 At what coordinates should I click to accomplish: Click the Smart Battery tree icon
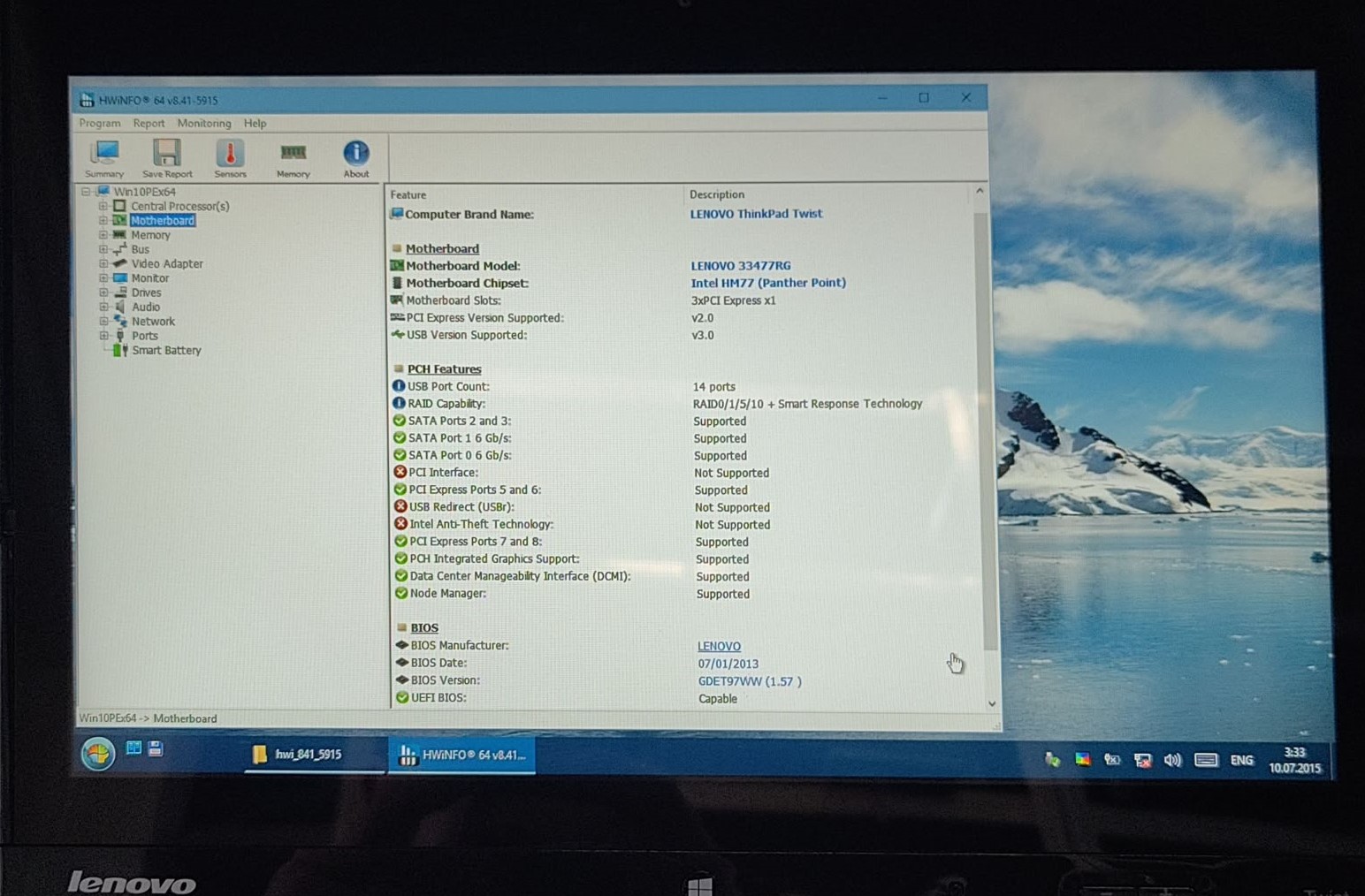121,350
